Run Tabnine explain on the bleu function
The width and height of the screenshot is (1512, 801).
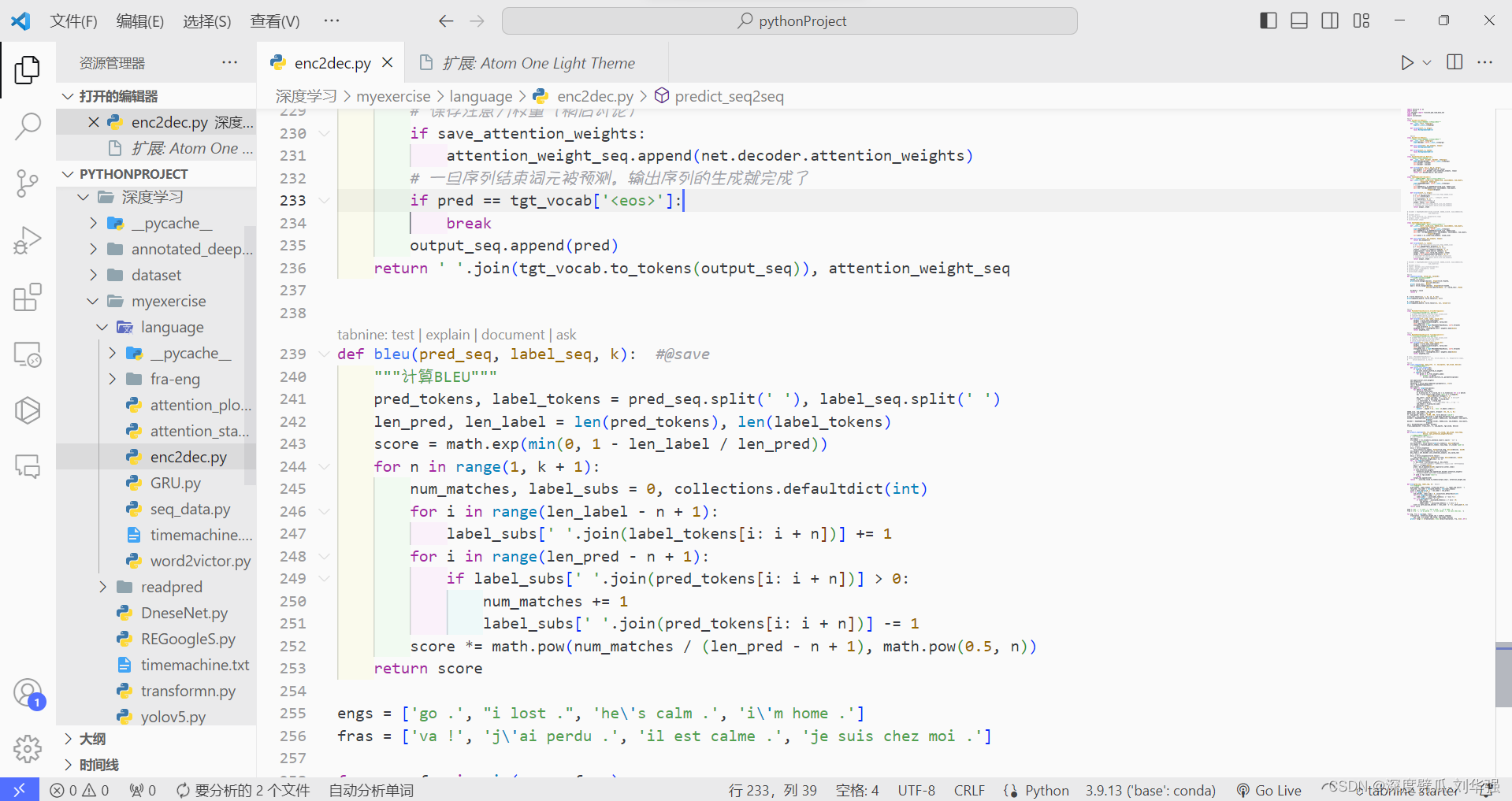click(448, 334)
